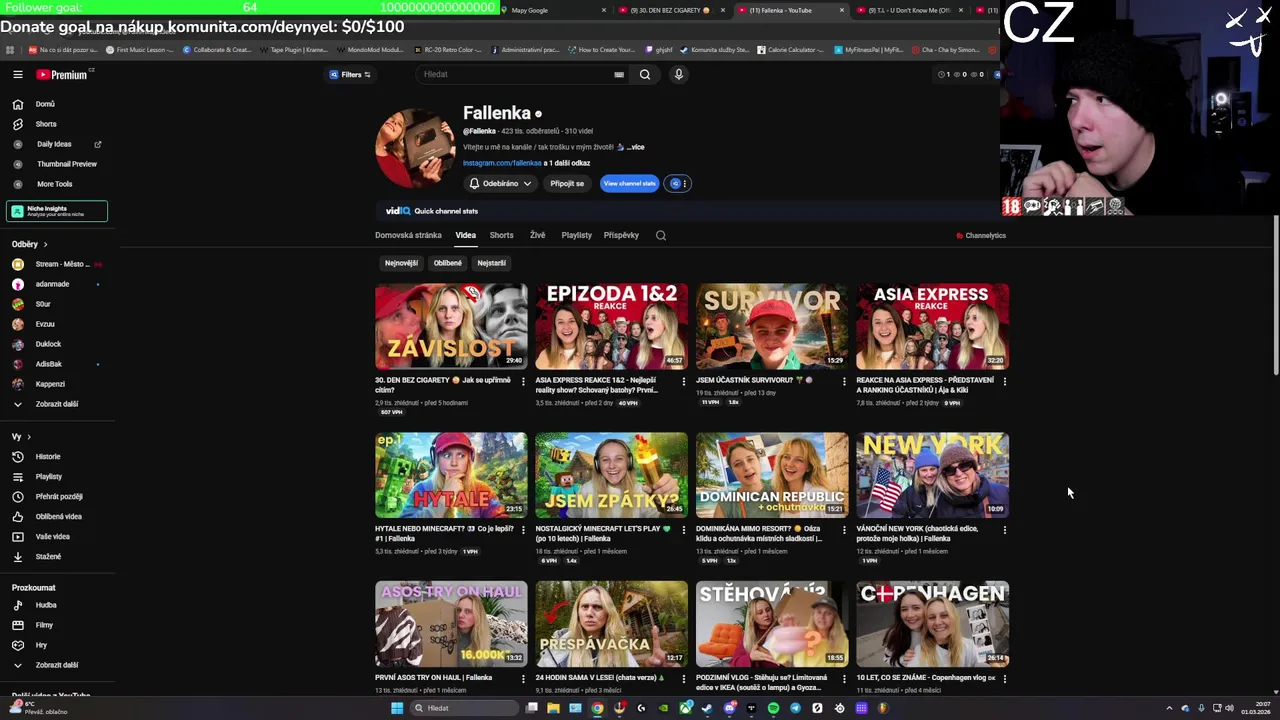Open Oblíbená videa list

coord(58,517)
